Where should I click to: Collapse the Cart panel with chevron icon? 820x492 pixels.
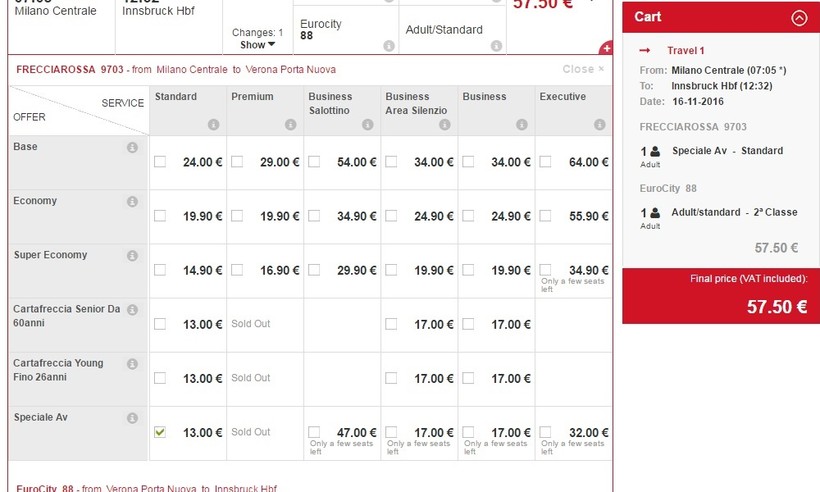tap(799, 18)
